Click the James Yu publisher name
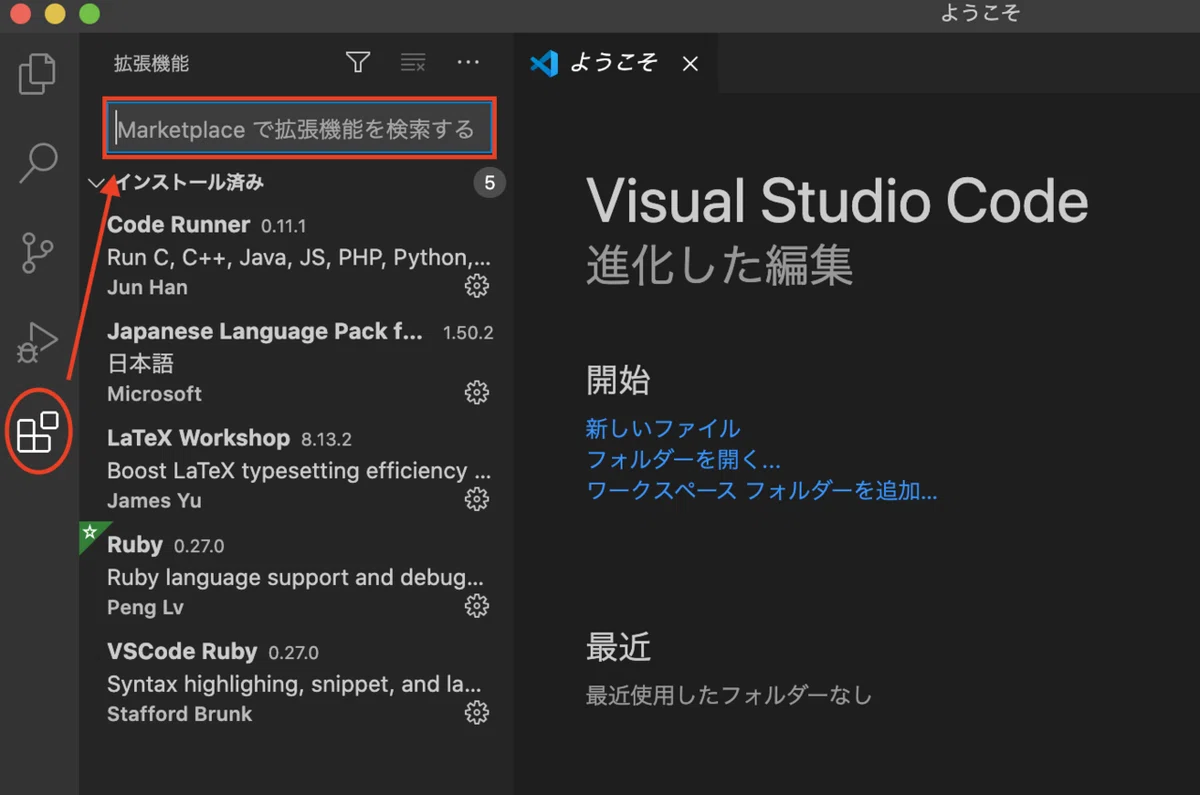This screenshot has width=1200, height=795. [x=154, y=500]
